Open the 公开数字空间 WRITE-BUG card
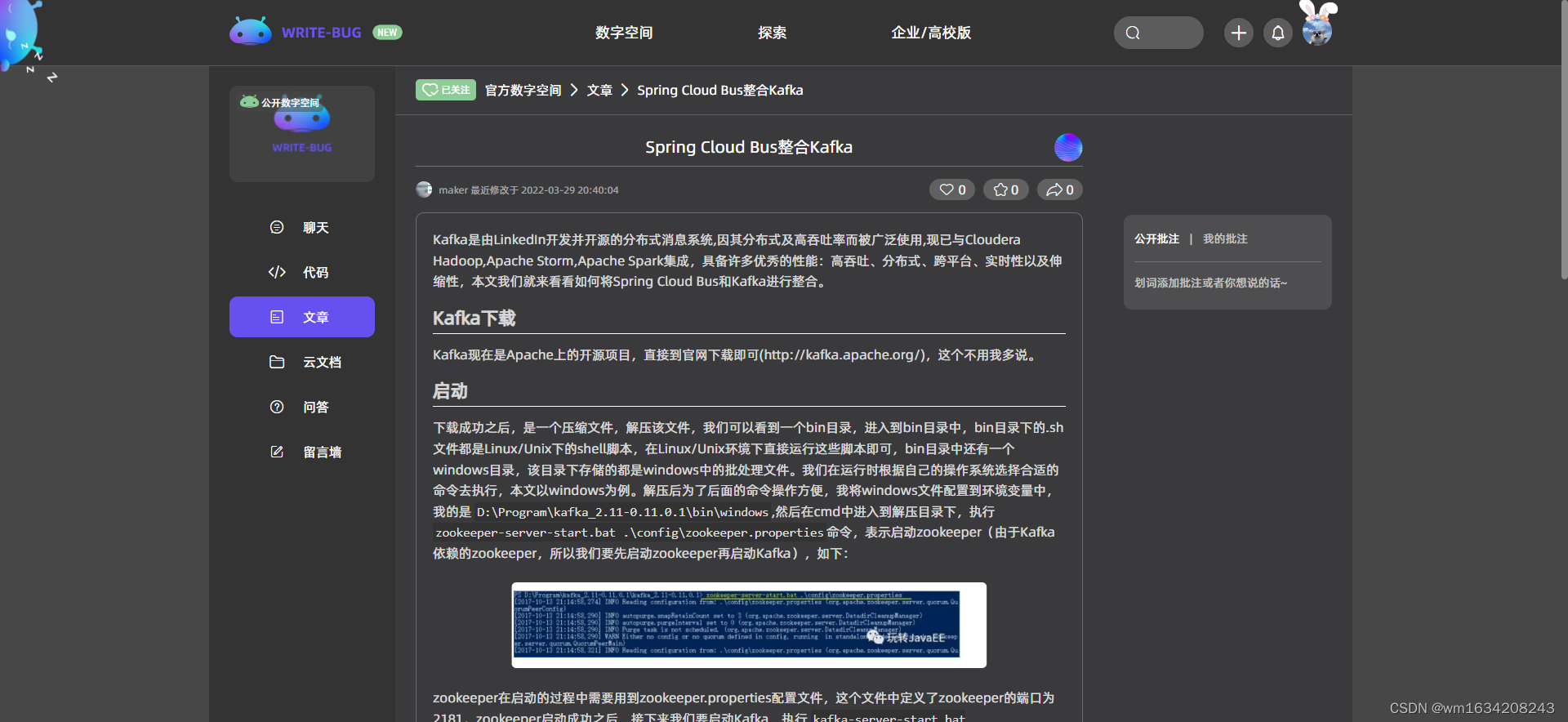 pos(302,134)
